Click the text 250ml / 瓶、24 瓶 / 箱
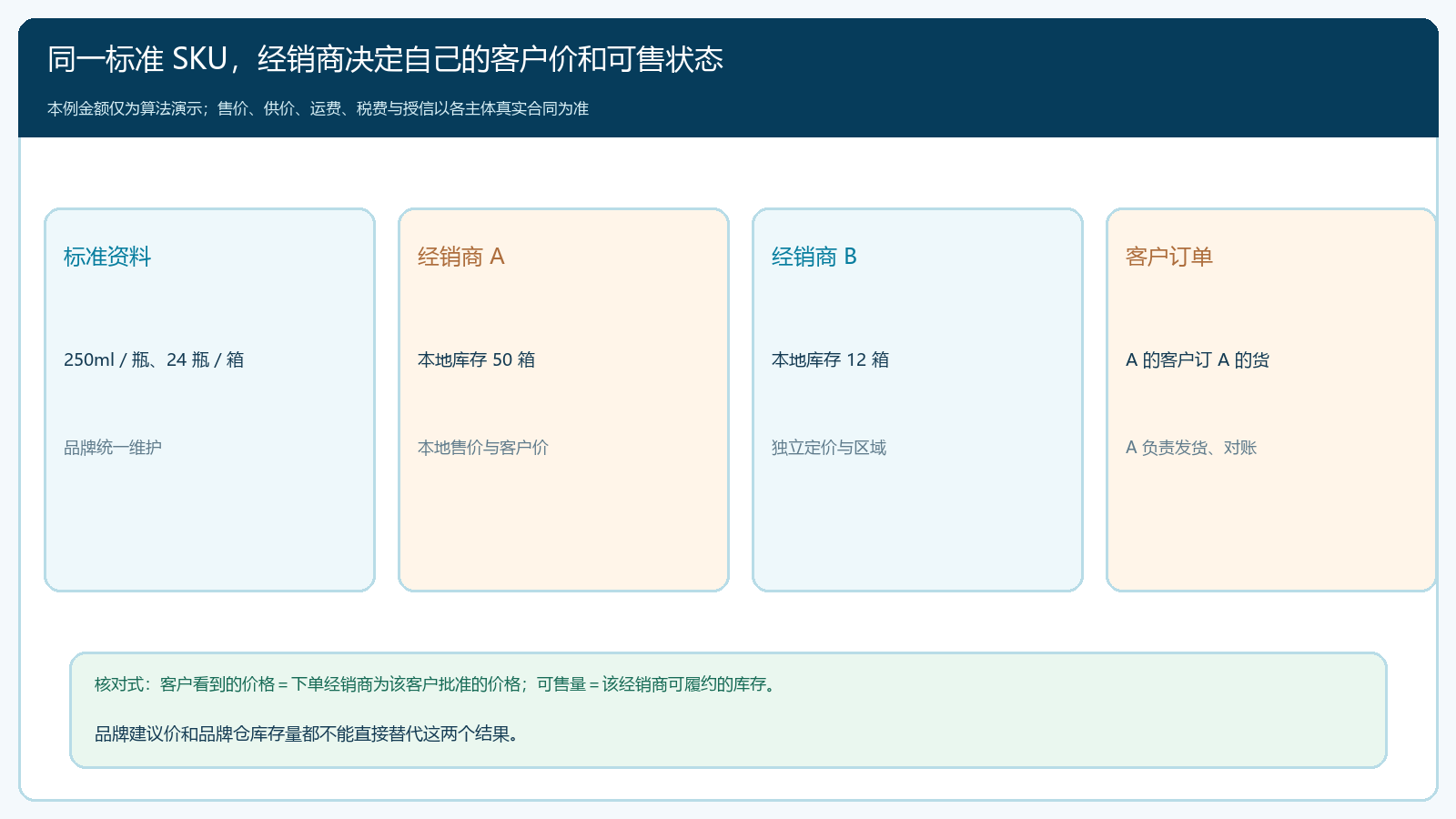The width and height of the screenshot is (1456, 819). pos(154,359)
